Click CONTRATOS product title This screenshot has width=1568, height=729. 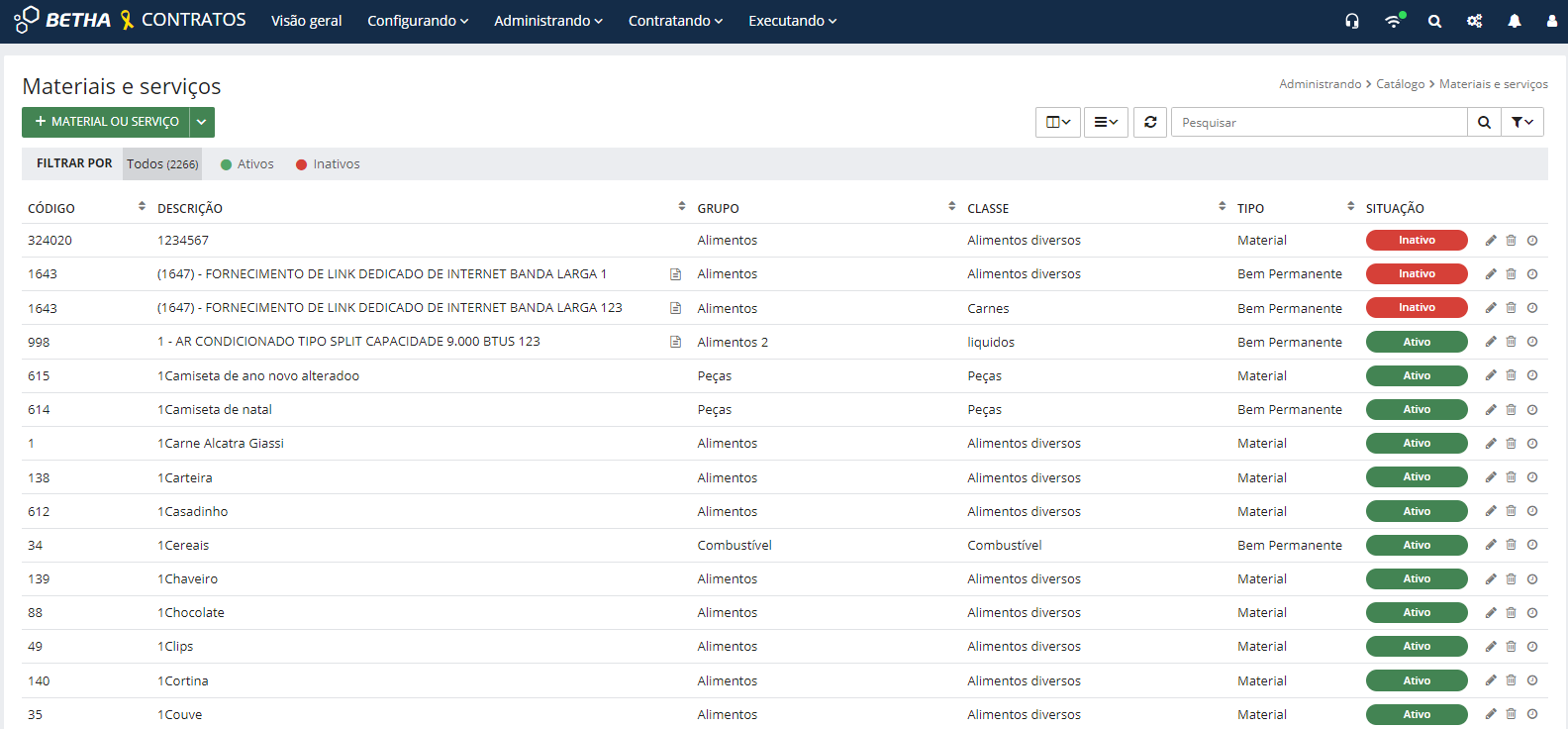tap(194, 20)
